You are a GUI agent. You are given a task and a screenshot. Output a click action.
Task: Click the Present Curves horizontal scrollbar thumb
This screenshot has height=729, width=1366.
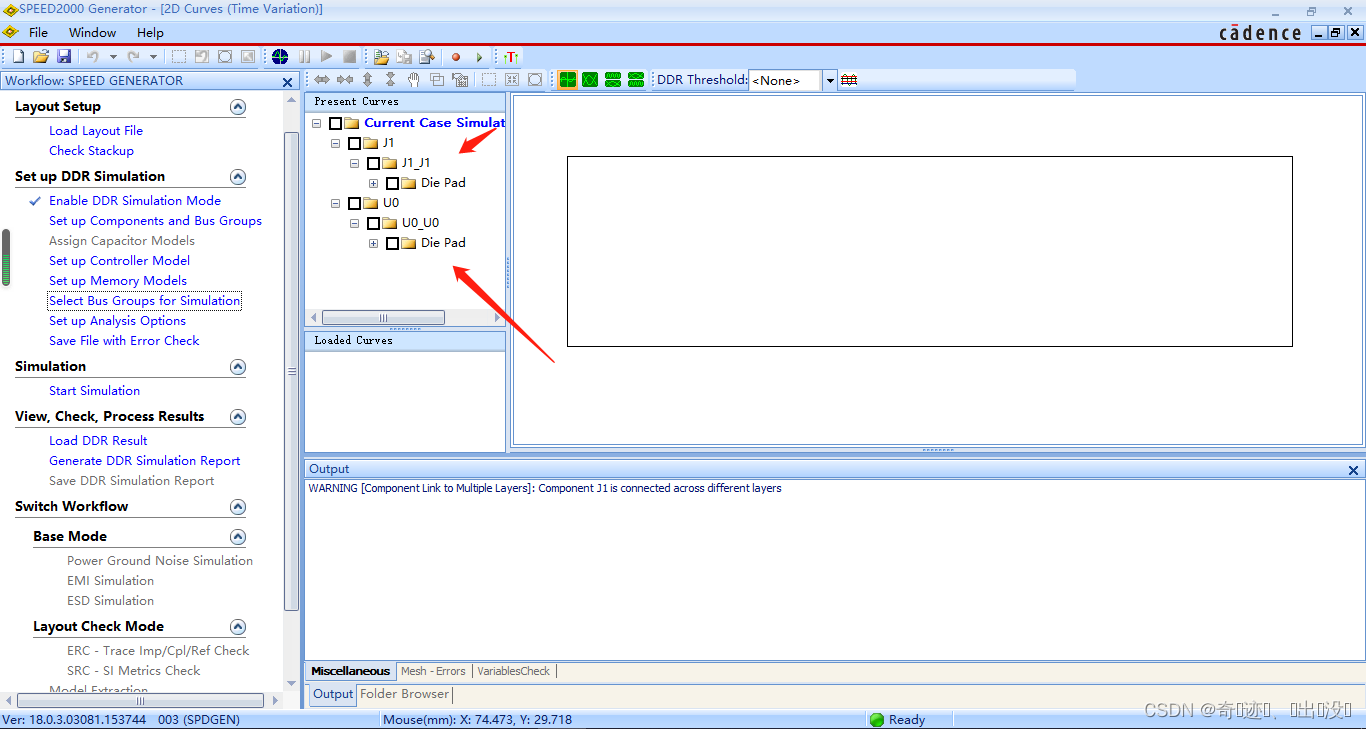tap(383, 318)
